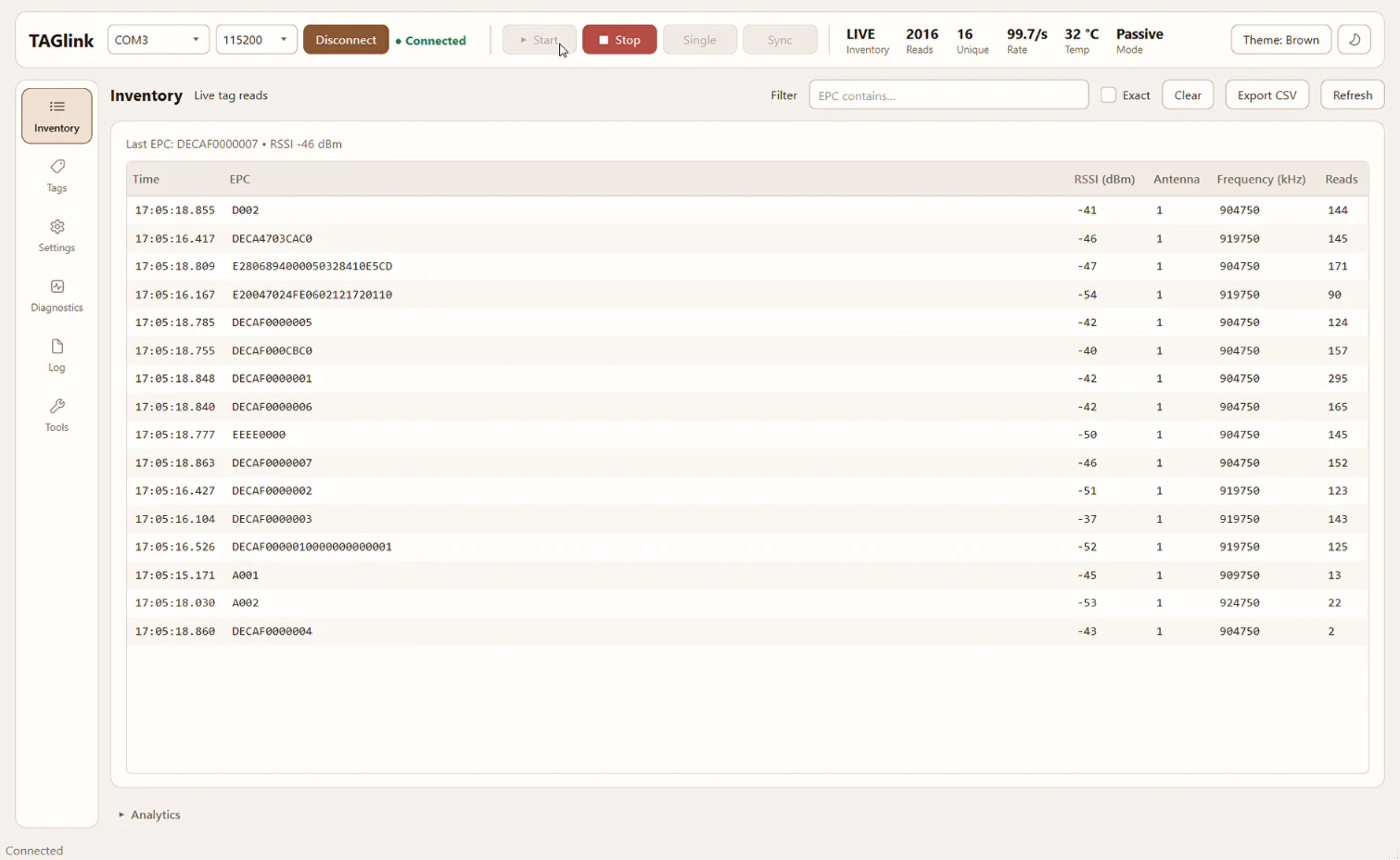The image size is (1400, 860).
Task: Open the COM3 port dropdown
Action: (159, 40)
